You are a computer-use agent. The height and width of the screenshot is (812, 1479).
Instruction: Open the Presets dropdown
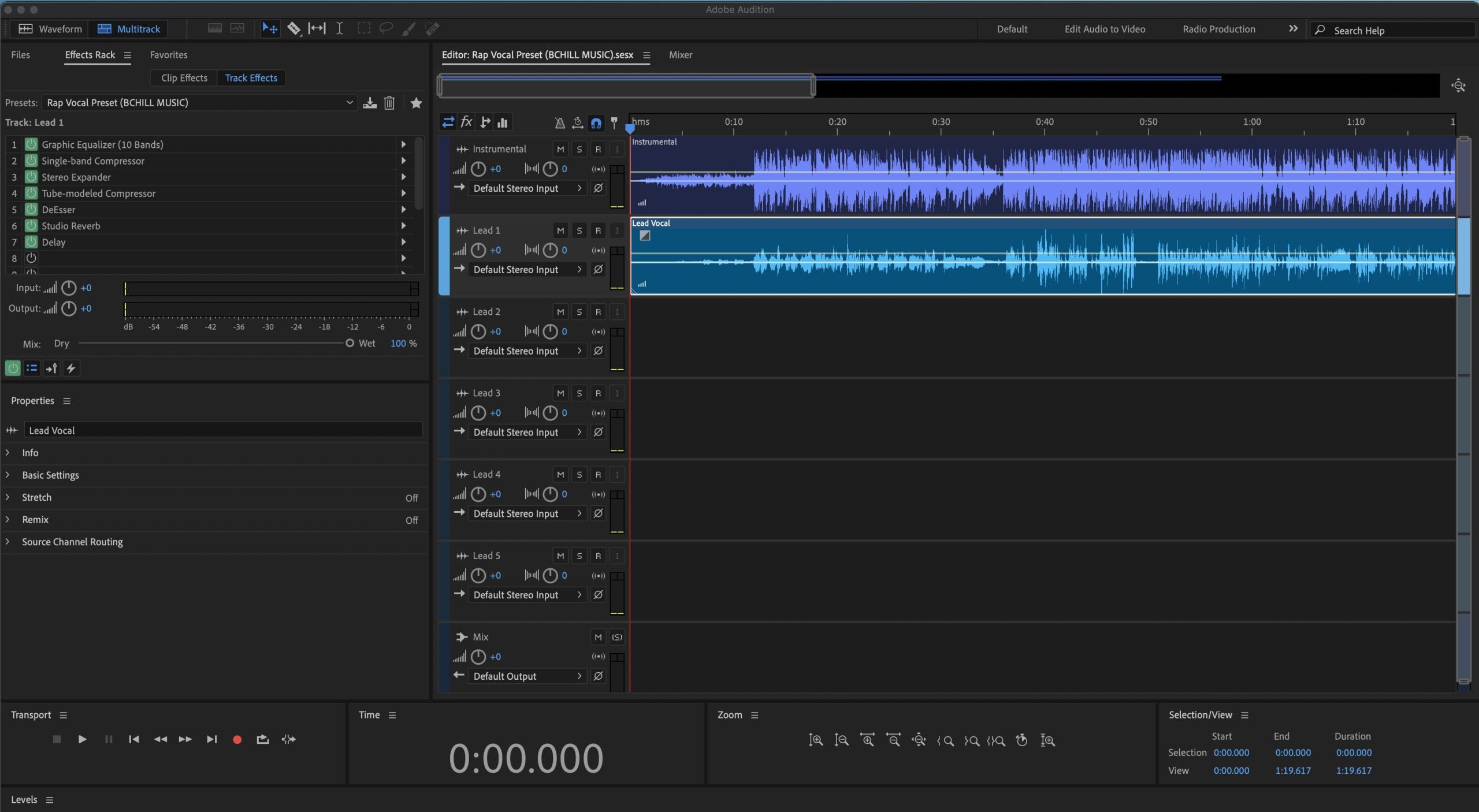click(349, 103)
